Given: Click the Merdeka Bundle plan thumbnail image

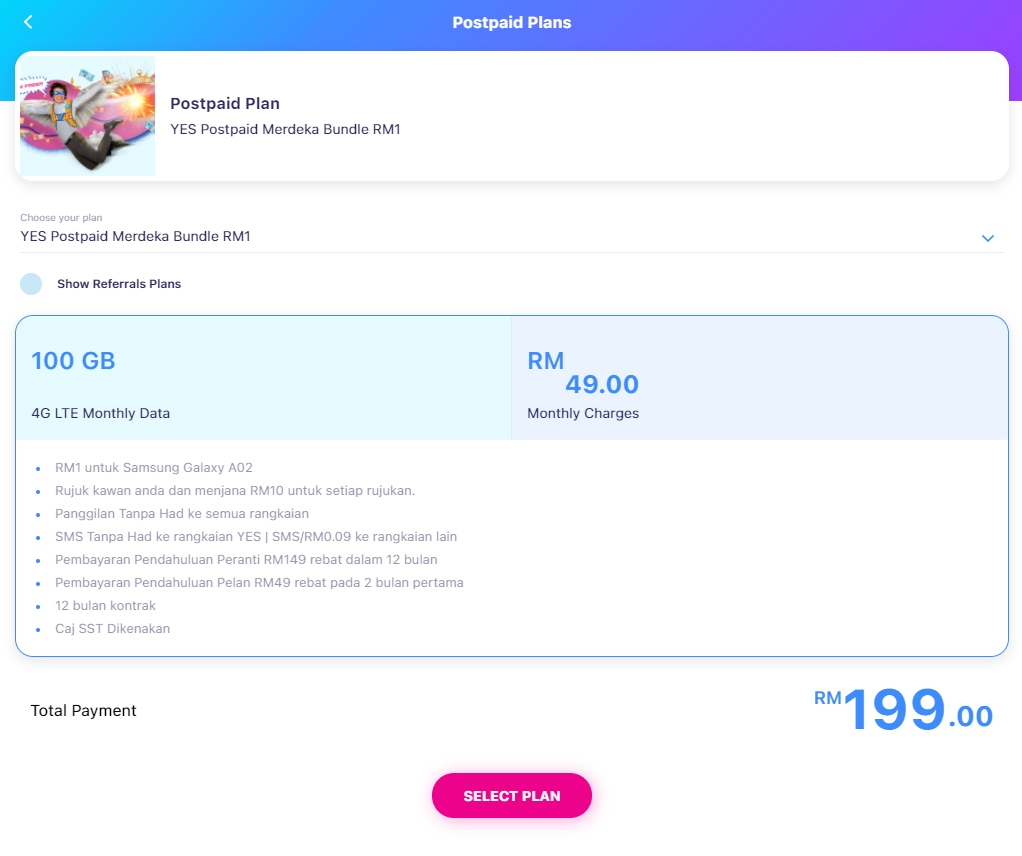Looking at the screenshot, I should click(88, 116).
